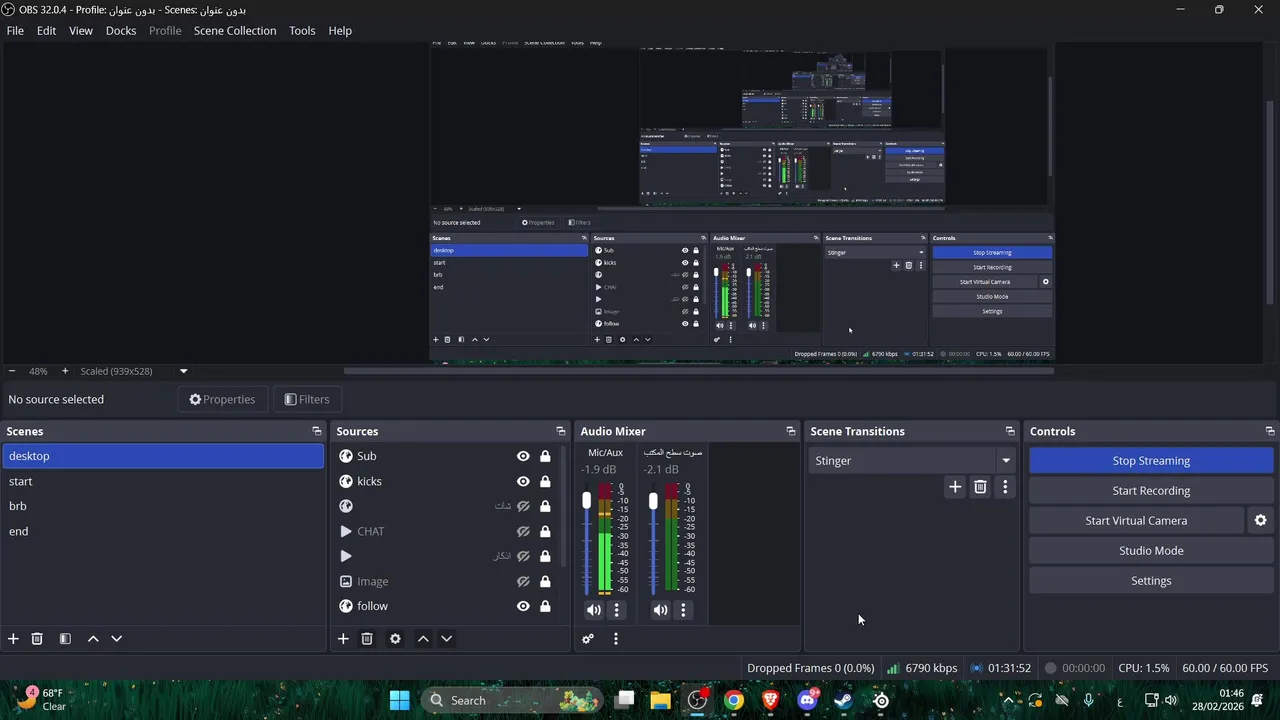Adjust desktop audio volume fader

click(x=653, y=501)
